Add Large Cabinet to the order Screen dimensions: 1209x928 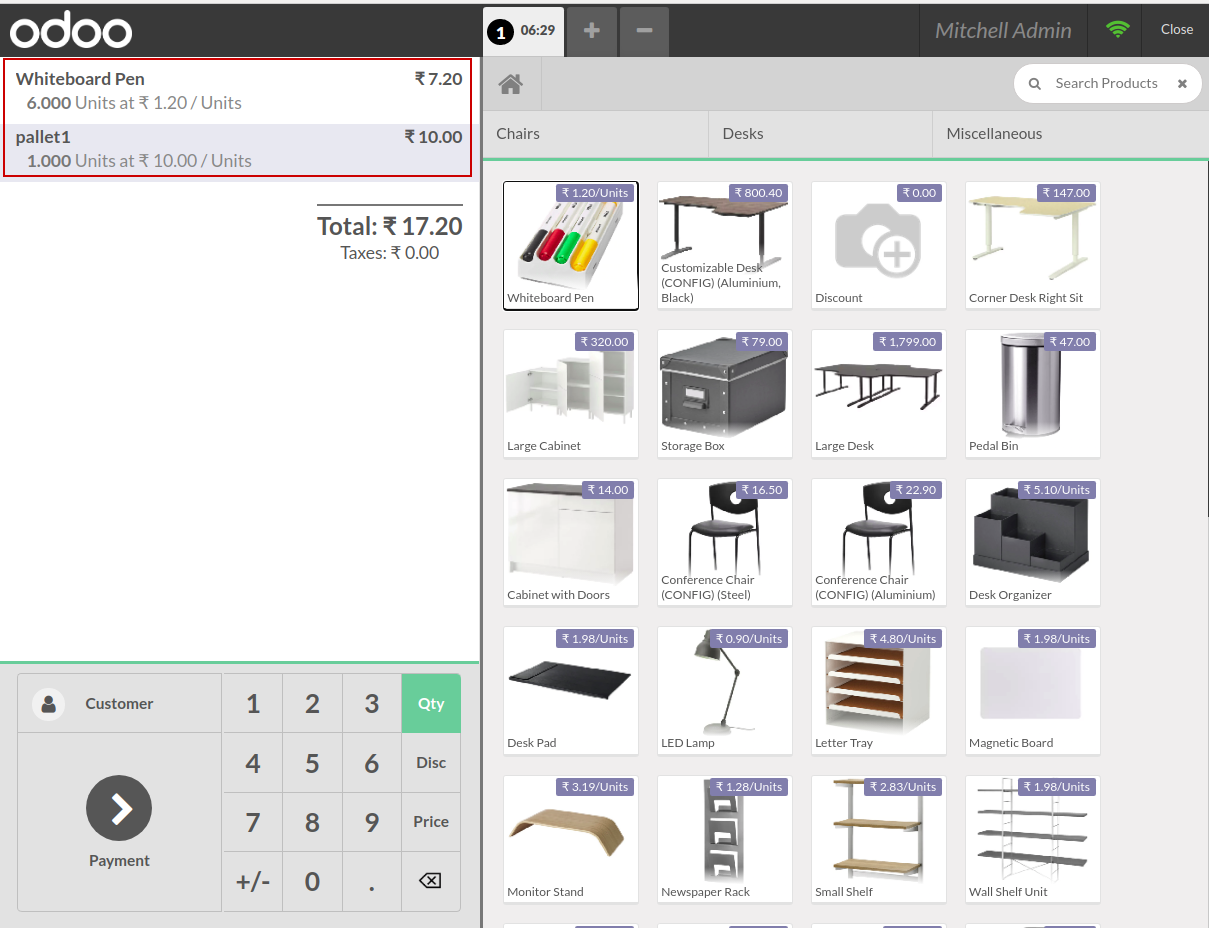click(x=571, y=394)
